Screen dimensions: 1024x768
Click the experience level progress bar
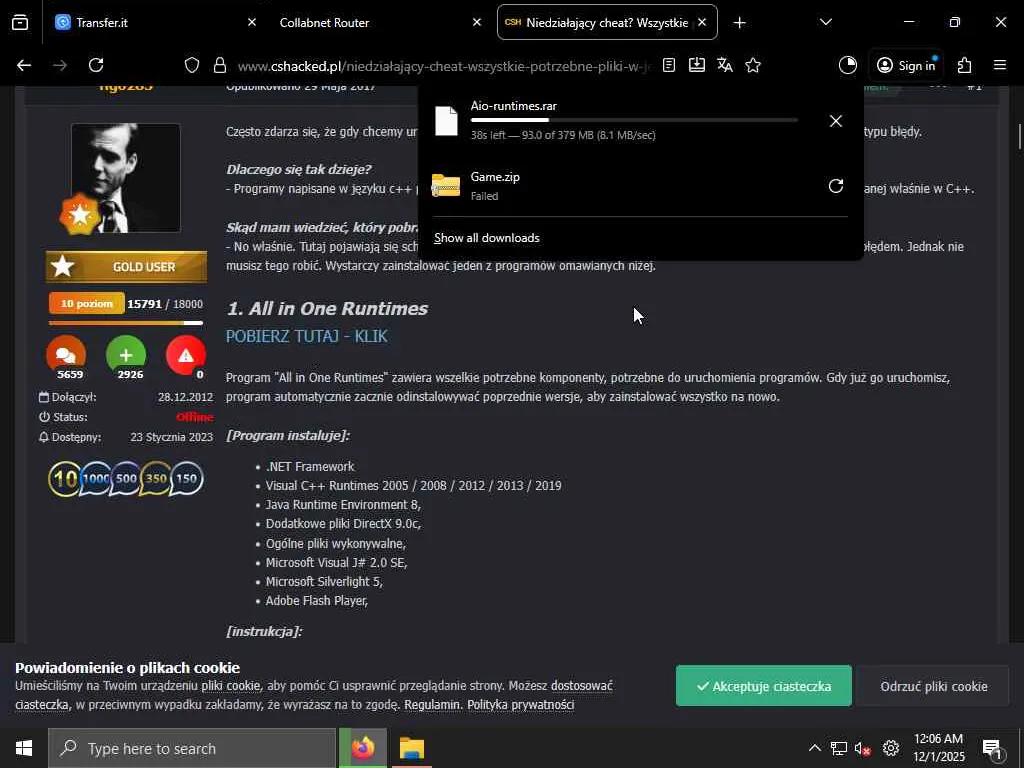click(126, 323)
